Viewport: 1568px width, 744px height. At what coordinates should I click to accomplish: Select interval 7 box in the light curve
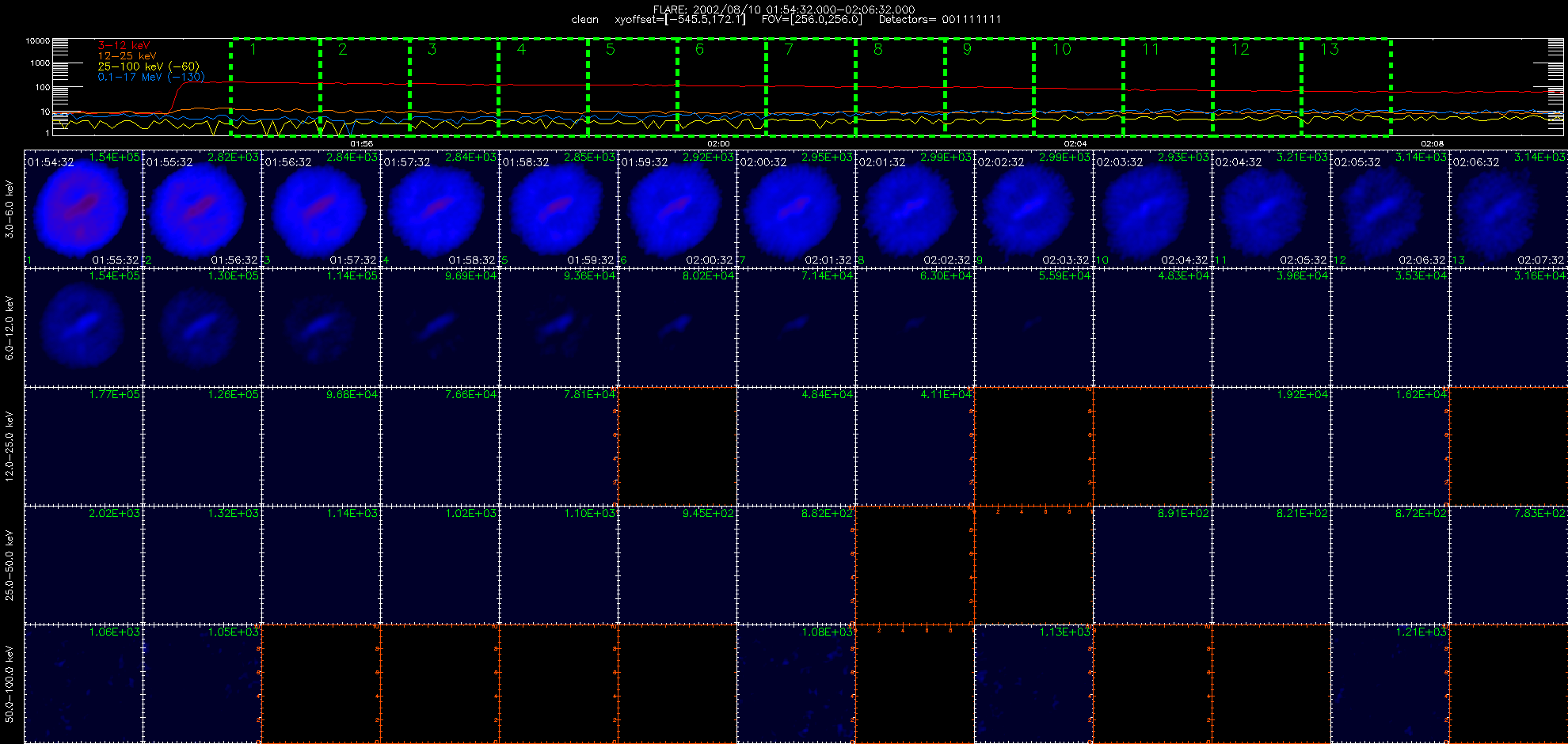point(811,87)
